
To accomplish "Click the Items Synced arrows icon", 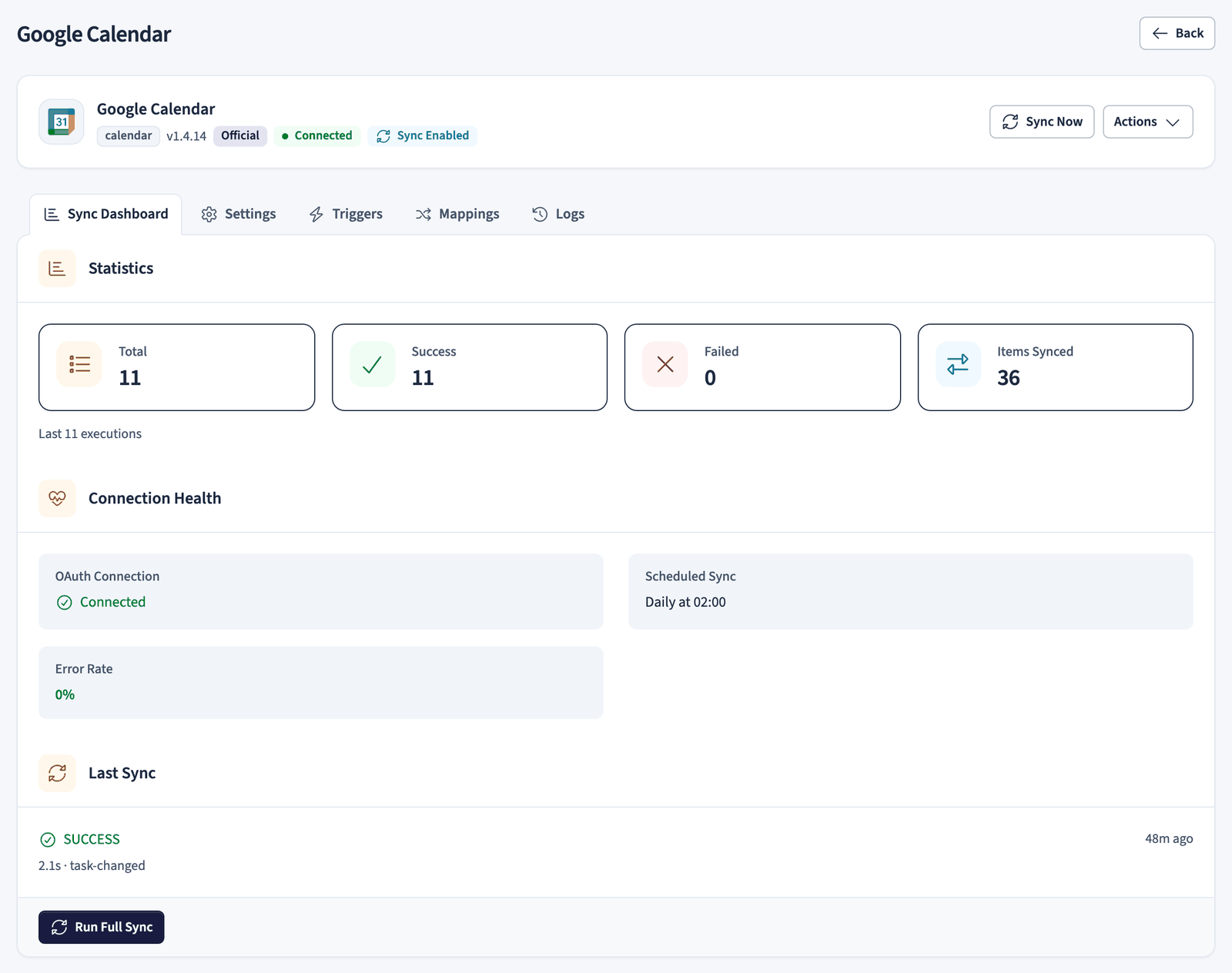I will click(x=958, y=364).
